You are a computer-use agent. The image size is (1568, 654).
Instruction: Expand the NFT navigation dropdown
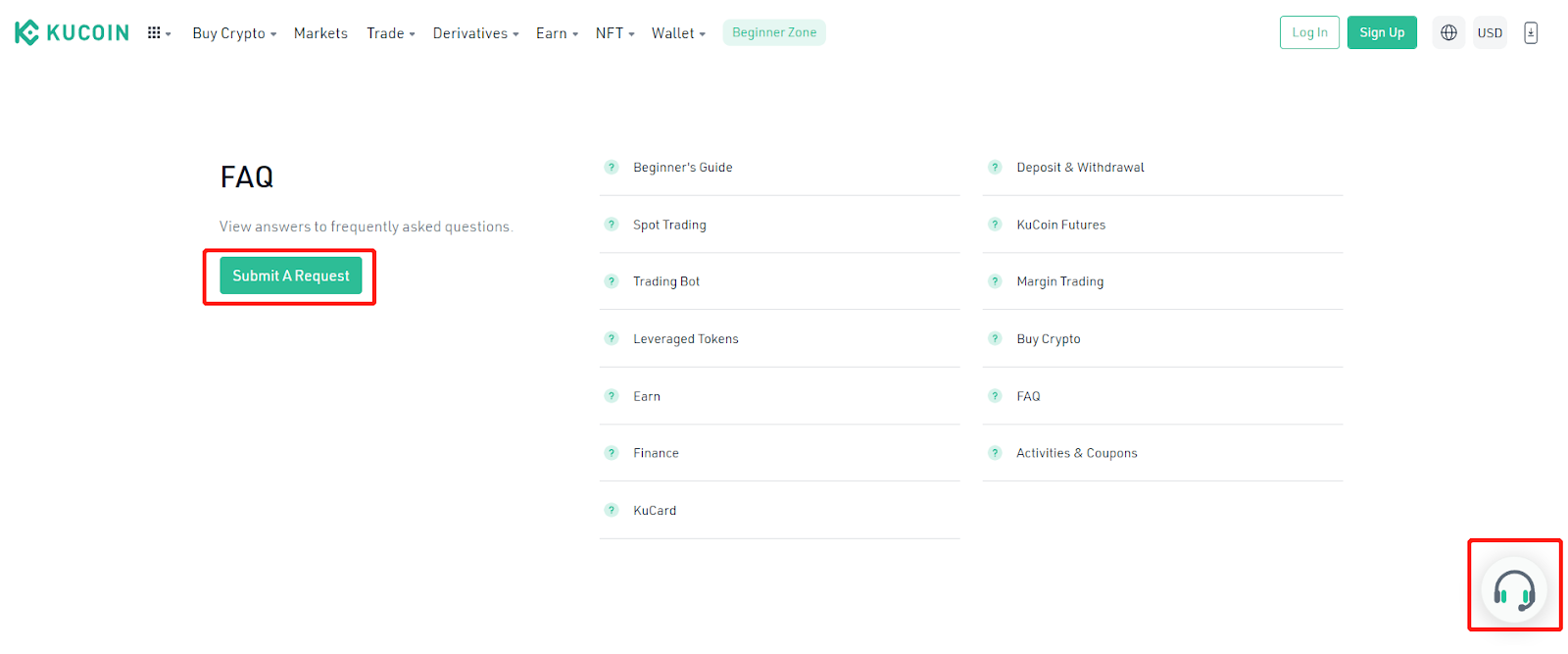[x=615, y=33]
